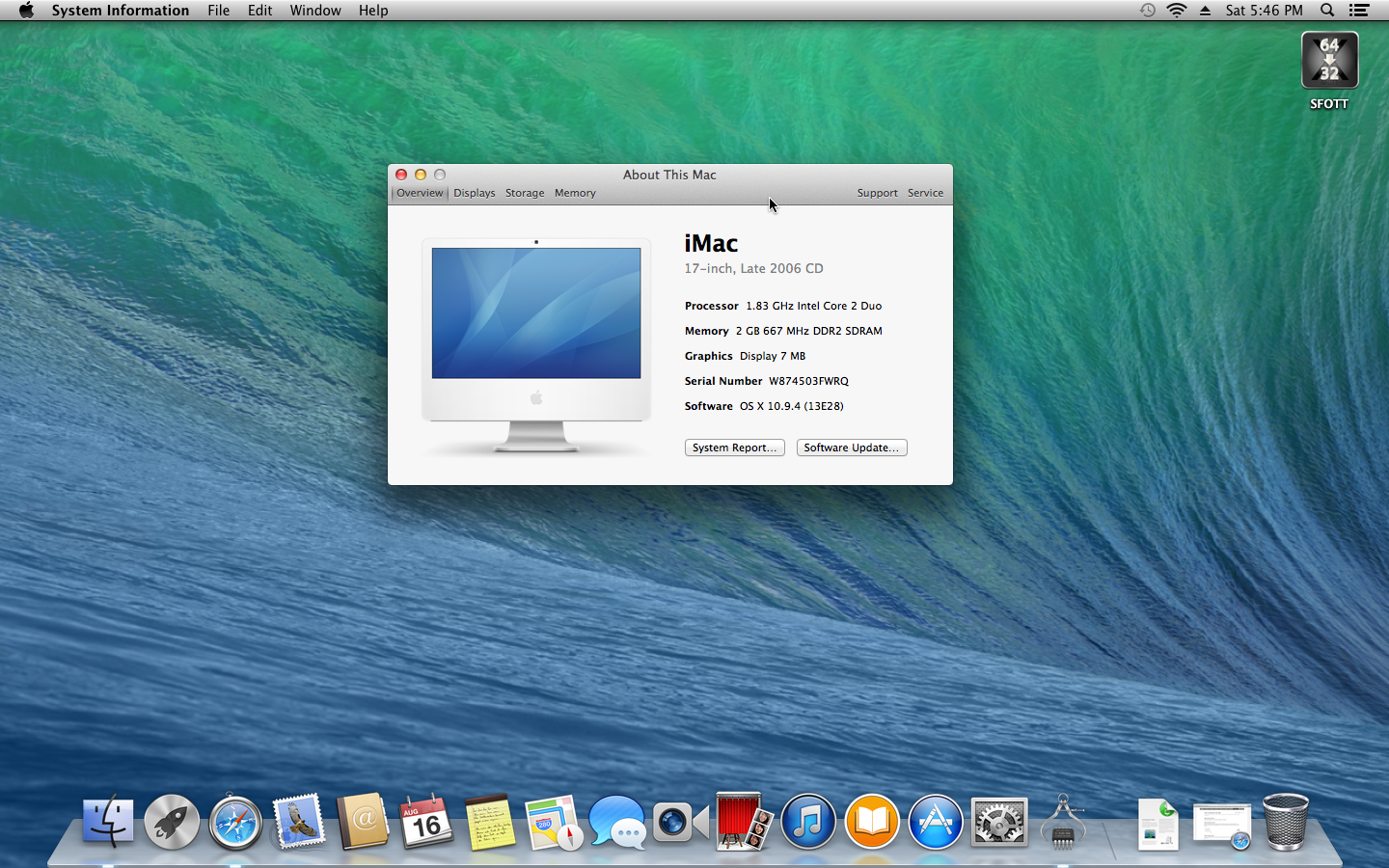Close the About This Mac window
Viewport: 1389px width, 868px height.
pos(401,175)
